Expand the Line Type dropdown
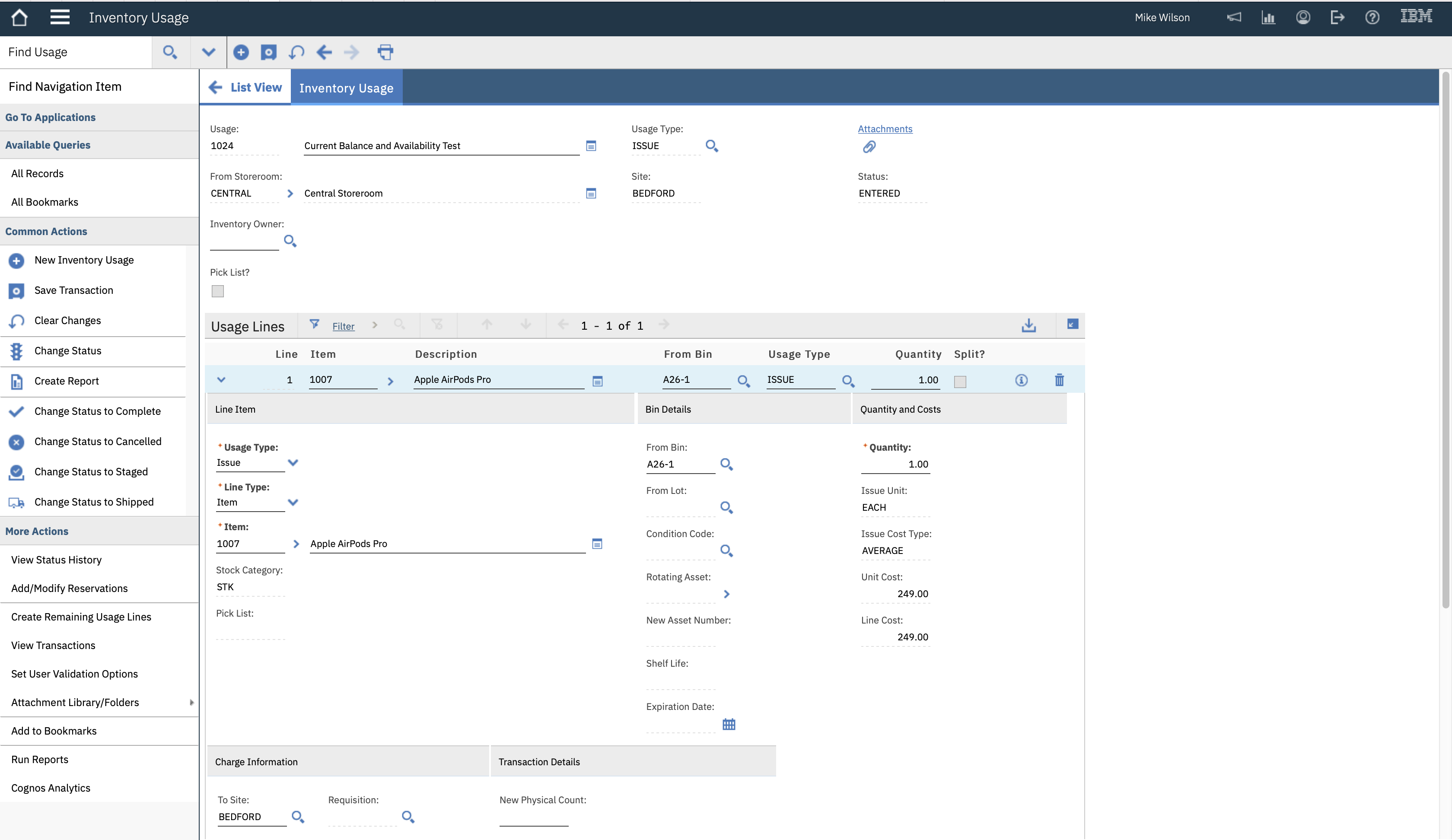 [293, 503]
